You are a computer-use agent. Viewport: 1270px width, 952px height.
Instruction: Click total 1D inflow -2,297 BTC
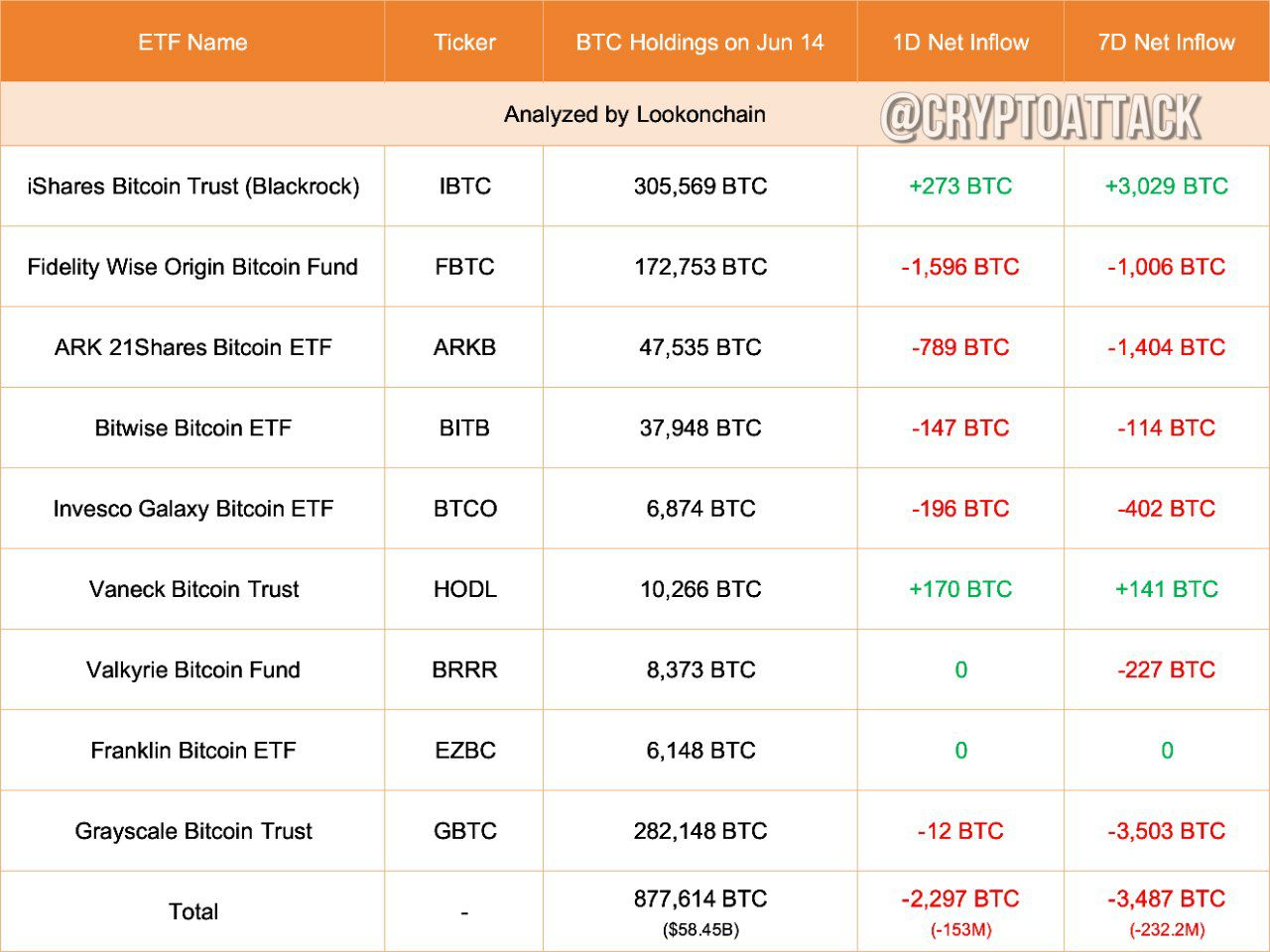pyautogui.click(x=960, y=899)
